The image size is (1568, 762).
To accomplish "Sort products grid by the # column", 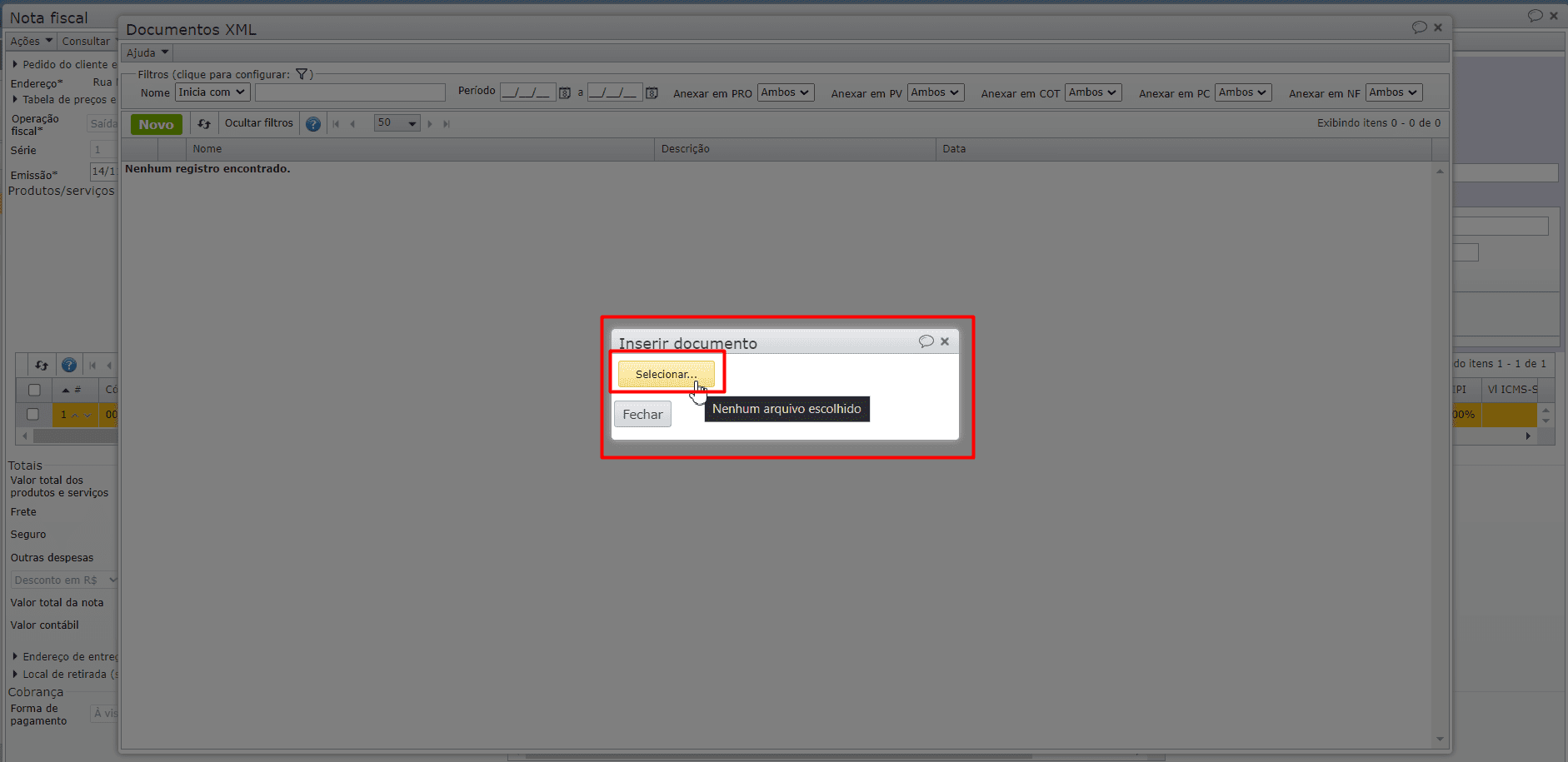I will tap(75, 390).
